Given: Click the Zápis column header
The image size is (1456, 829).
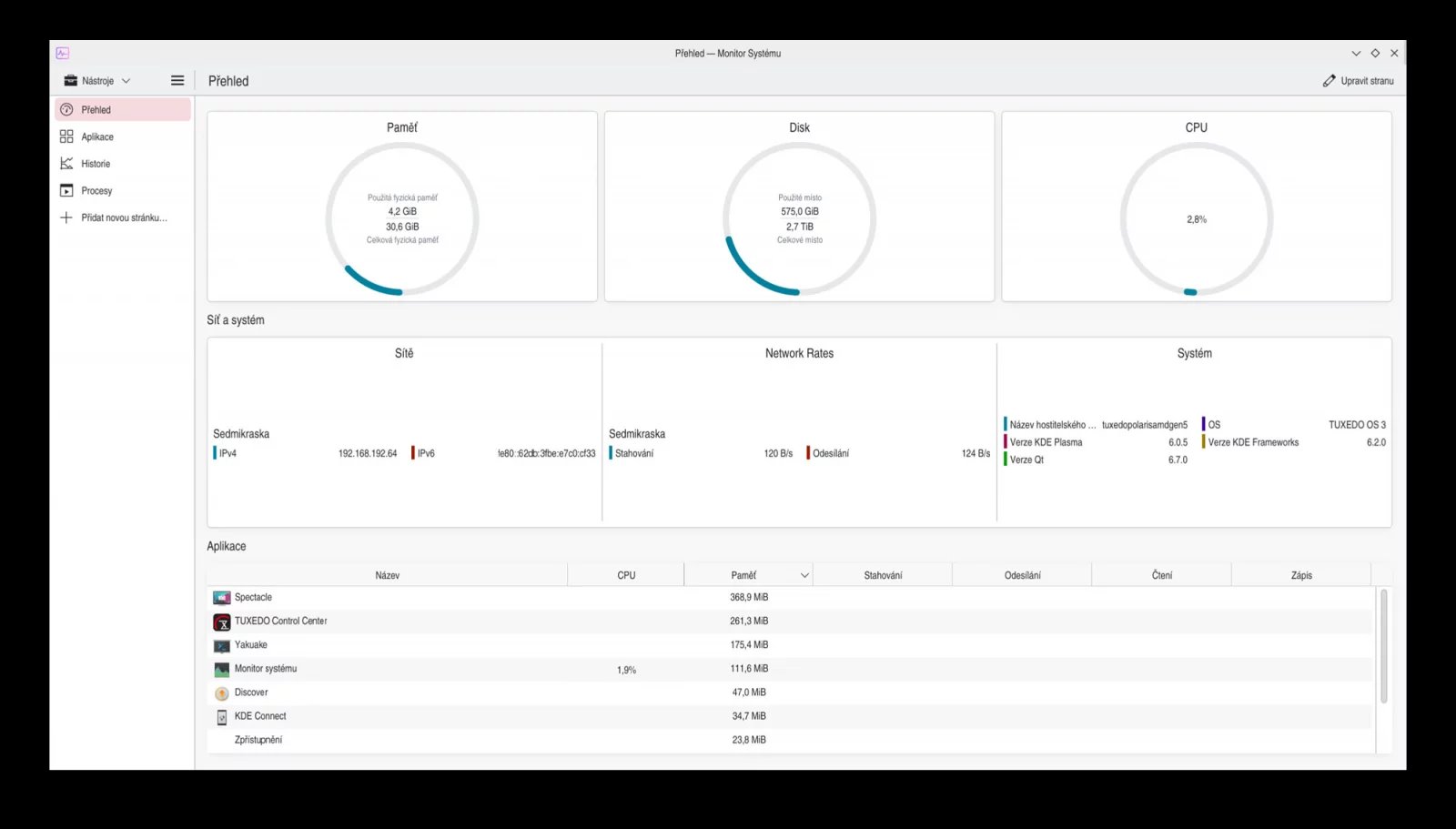Looking at the screenshot, I should [x=1301, y=575].
